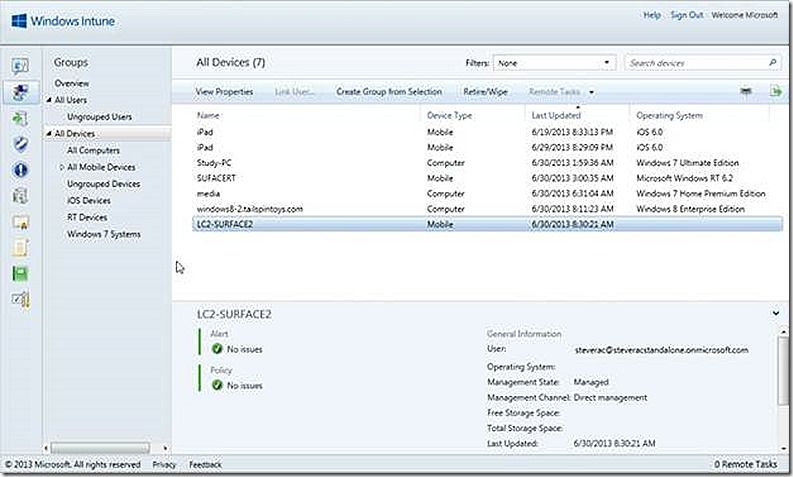The width and height of the screenshot is (793, 477).
Task: Focus the Search devices field
Action: pos(702,63)
